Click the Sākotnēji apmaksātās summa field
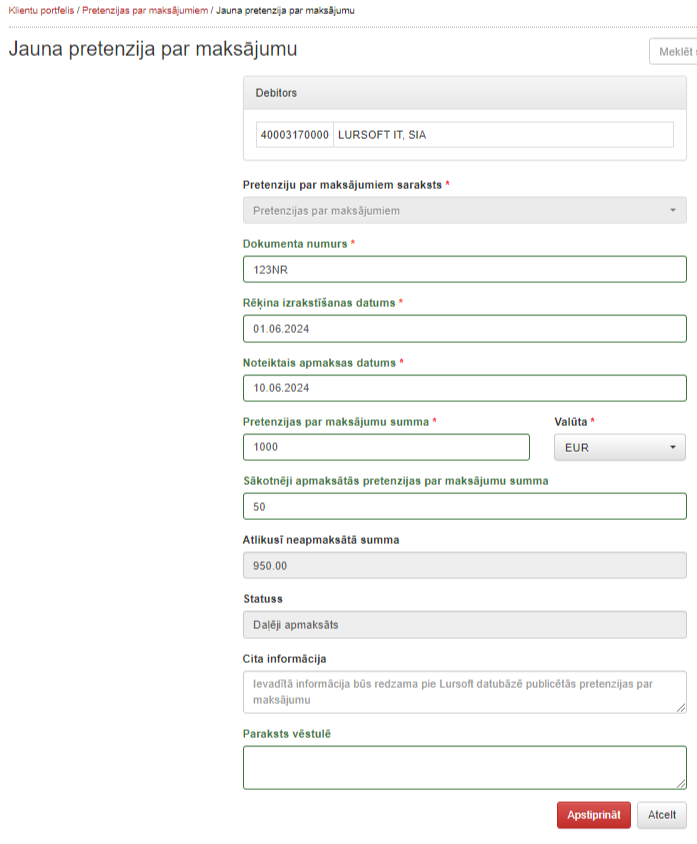Viewport: 697px width, 844px height. click(x=464, y=507)
